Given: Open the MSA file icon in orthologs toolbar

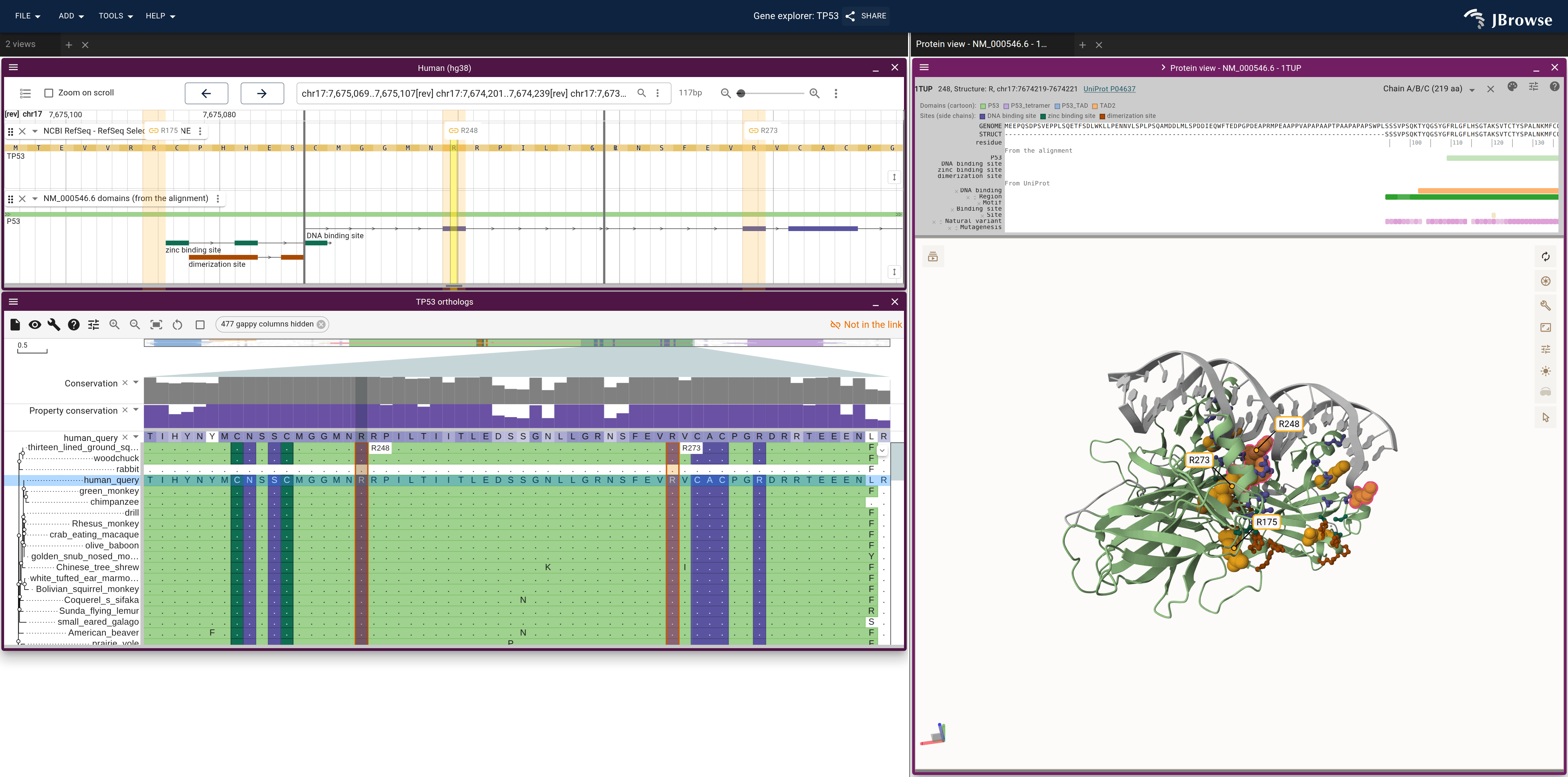Looking at the screenshot, I should coord(15,324).
